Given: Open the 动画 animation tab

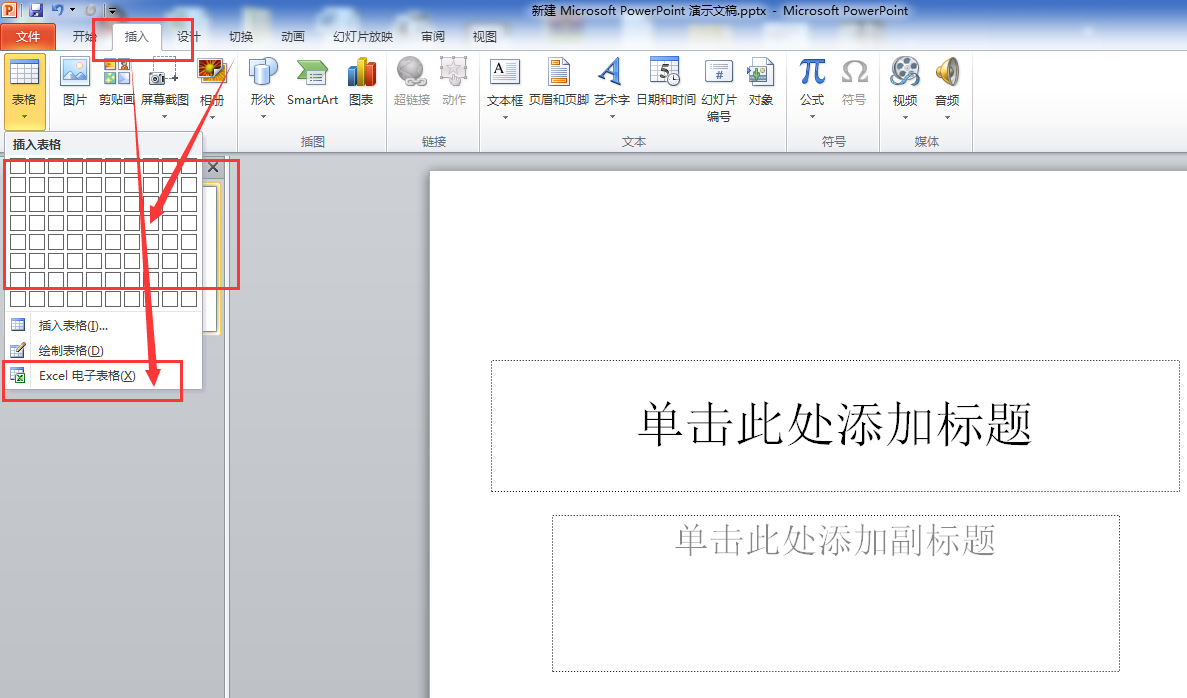Looking at the screenshot, I should pyautogui.click(x=293, y=37).
